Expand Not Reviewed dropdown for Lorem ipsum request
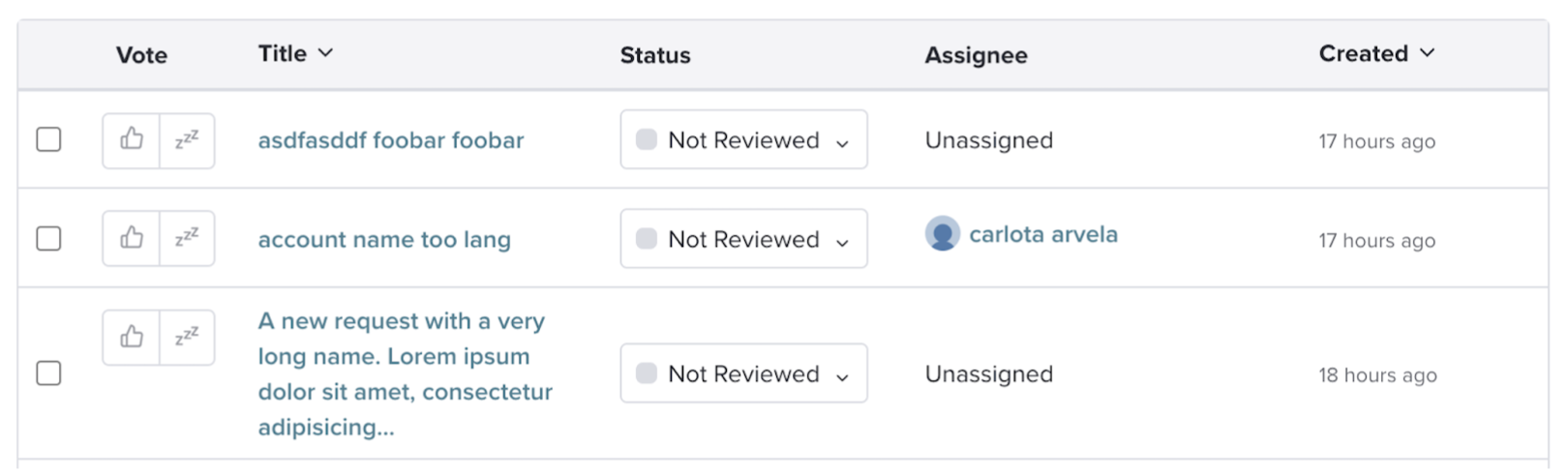This screenshot has height=476, width=1568. [743, 373]
